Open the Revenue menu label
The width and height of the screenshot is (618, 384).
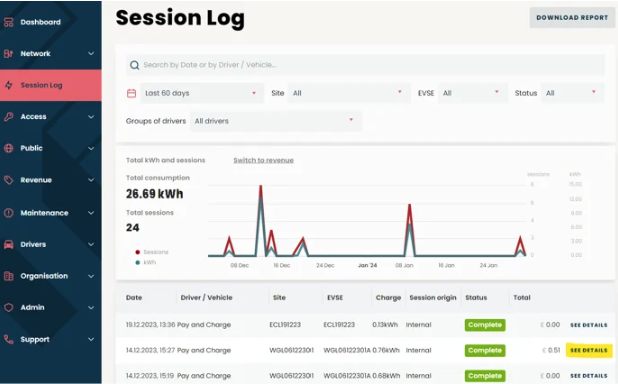[36, 180]
